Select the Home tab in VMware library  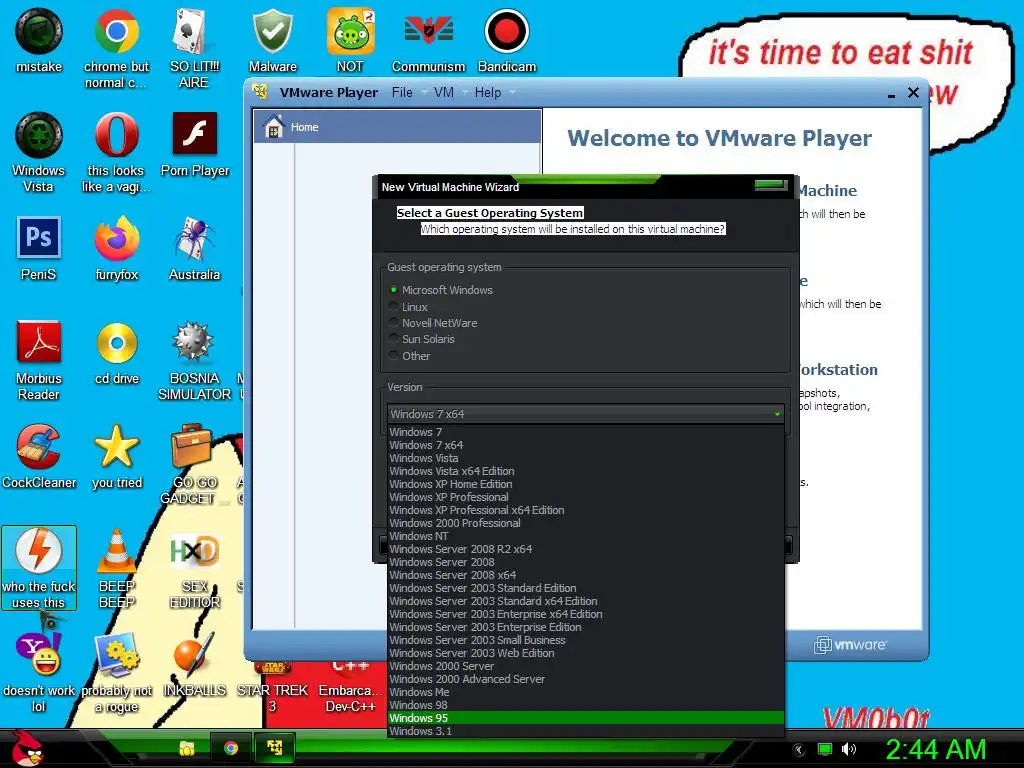click(x=397, y=127)
